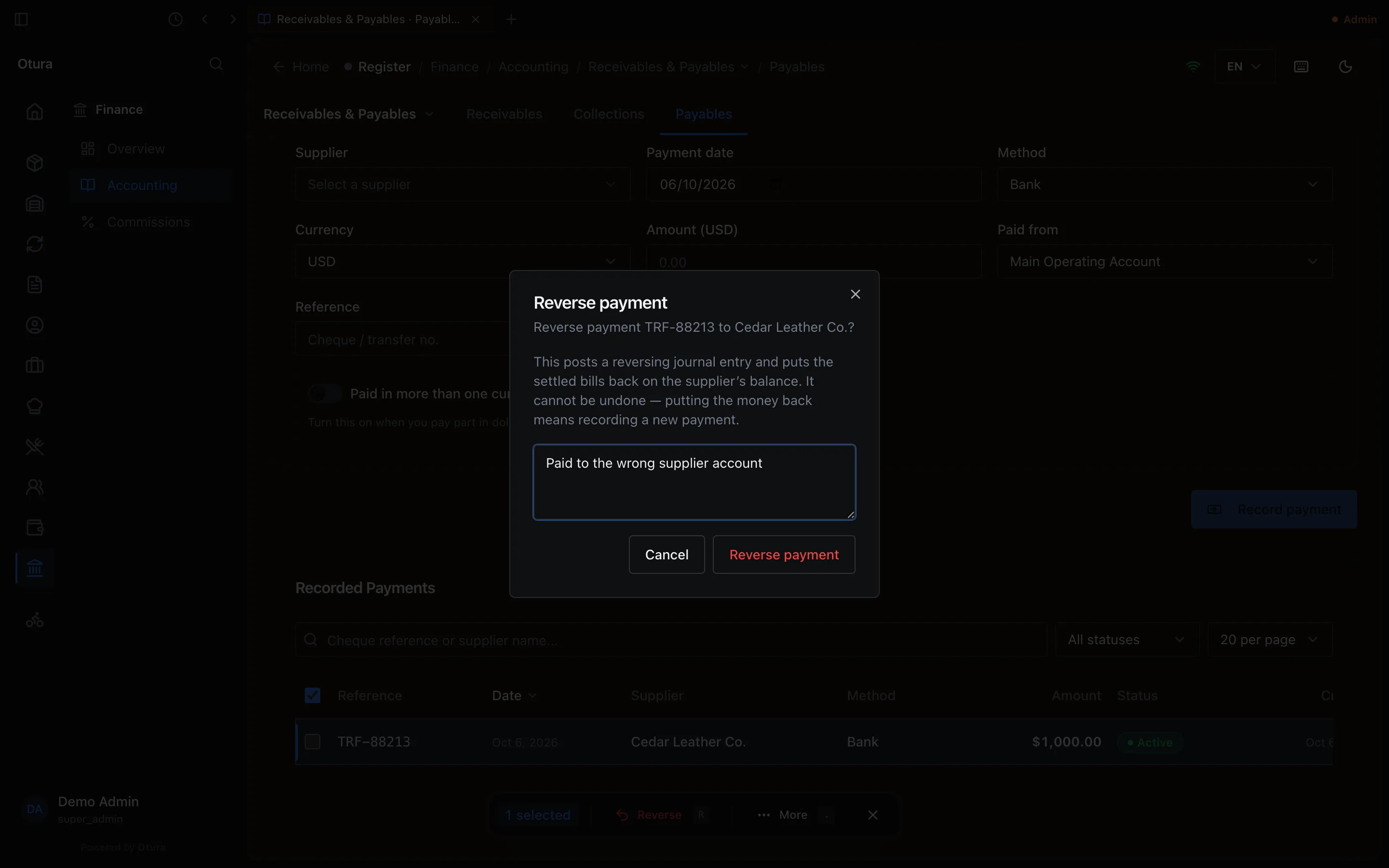1389x868 pixels.
Task: Open the history clock icon
Action: tap(176, 19)
